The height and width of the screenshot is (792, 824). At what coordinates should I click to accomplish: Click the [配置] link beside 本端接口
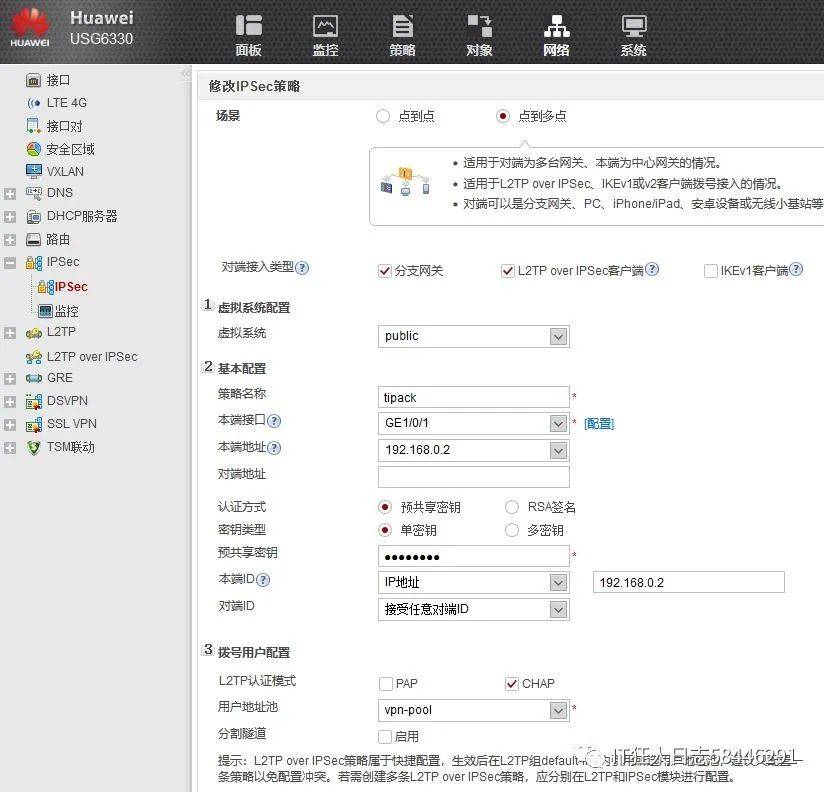coord(599,424)
